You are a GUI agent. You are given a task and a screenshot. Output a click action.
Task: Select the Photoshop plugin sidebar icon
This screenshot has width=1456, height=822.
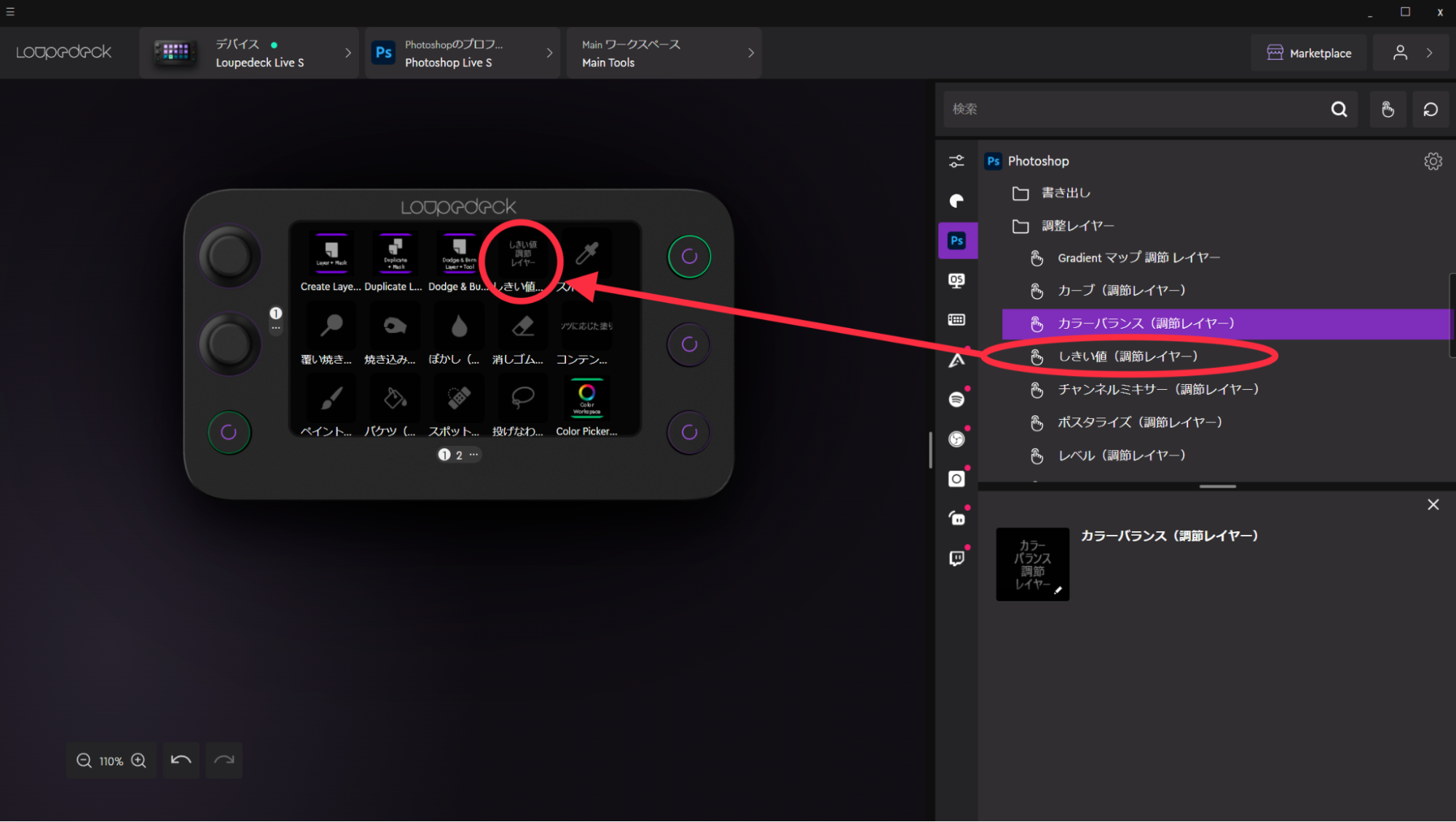click(x=957, y=240)
